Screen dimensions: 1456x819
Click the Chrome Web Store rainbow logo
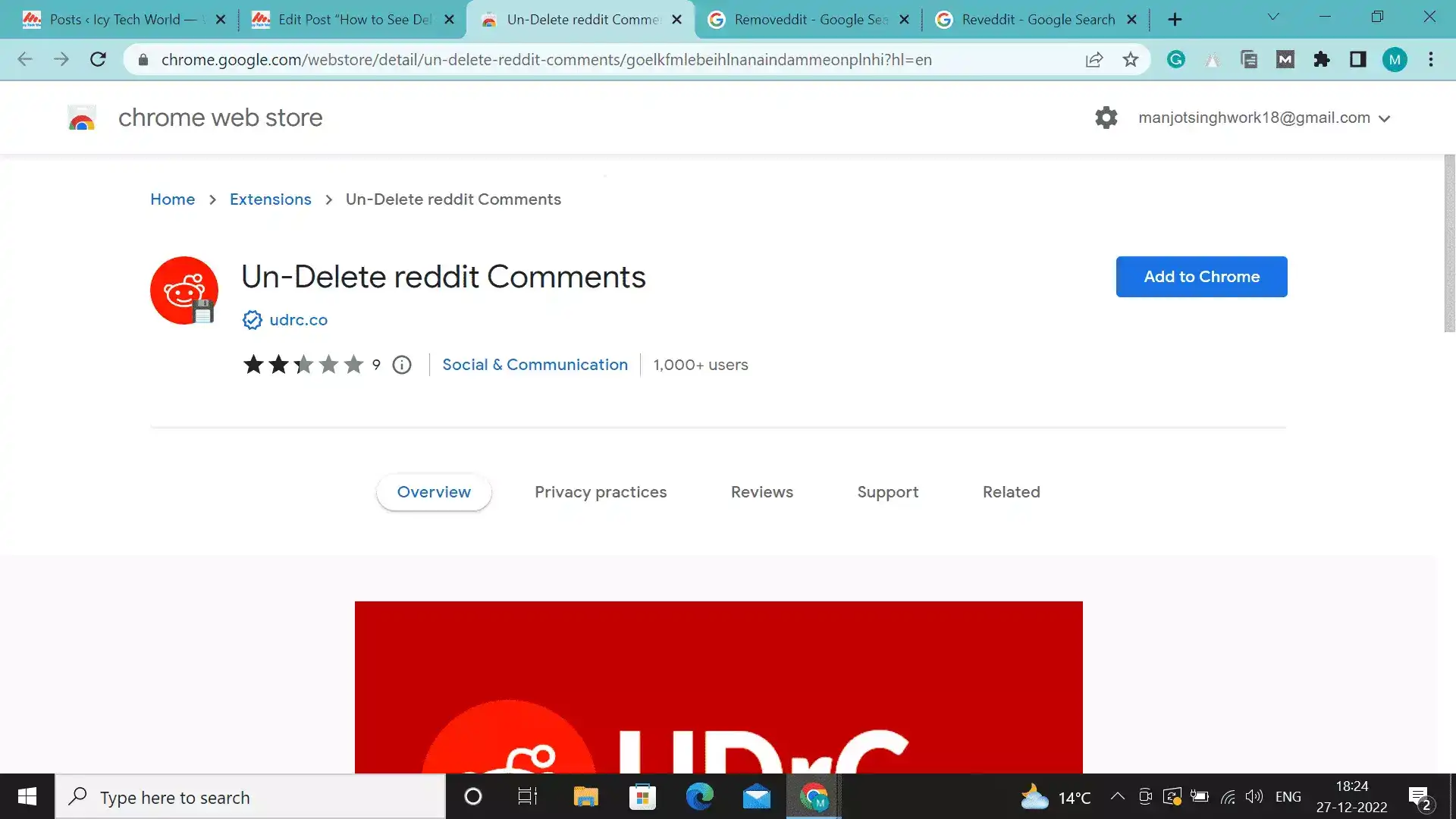(x=82, y=118)
